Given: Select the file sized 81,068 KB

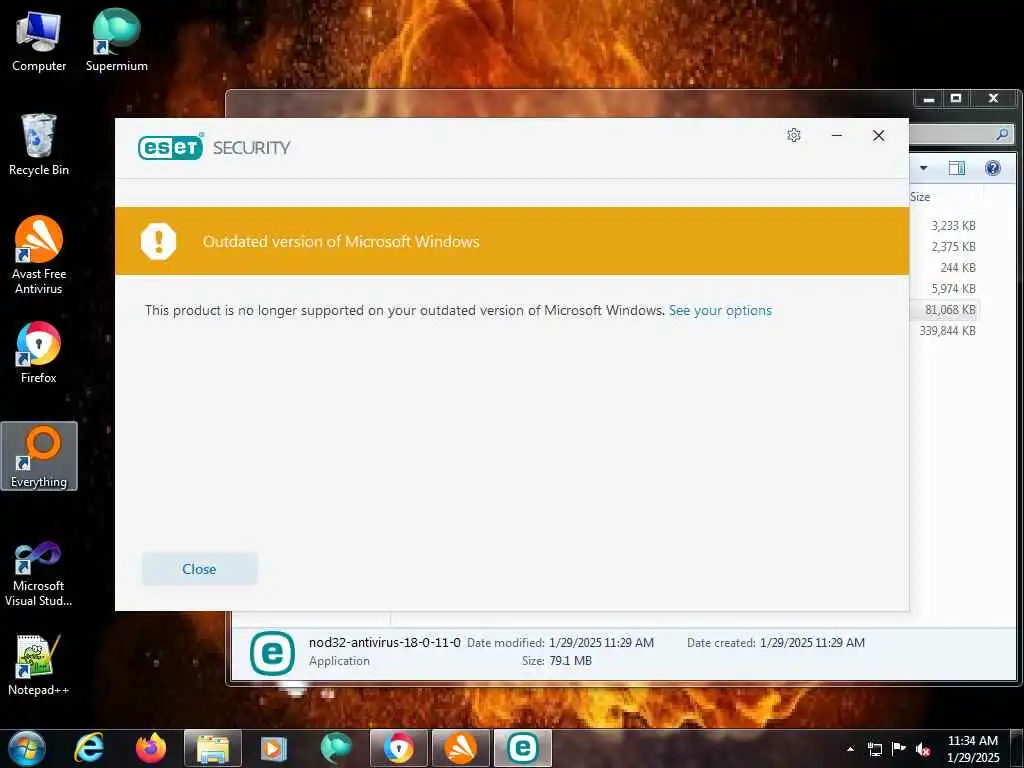Looking at the screenshot, I should point(950,309).
